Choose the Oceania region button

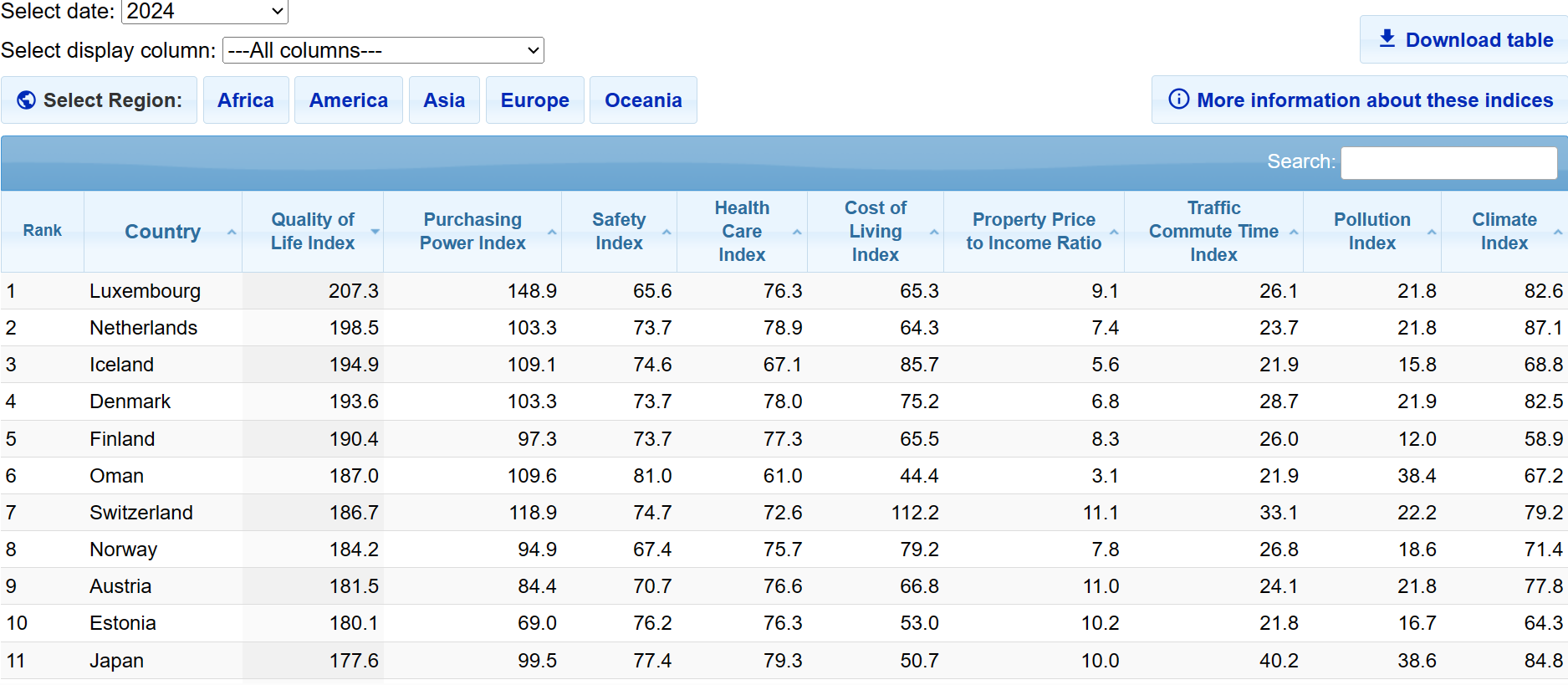[643, 100]
